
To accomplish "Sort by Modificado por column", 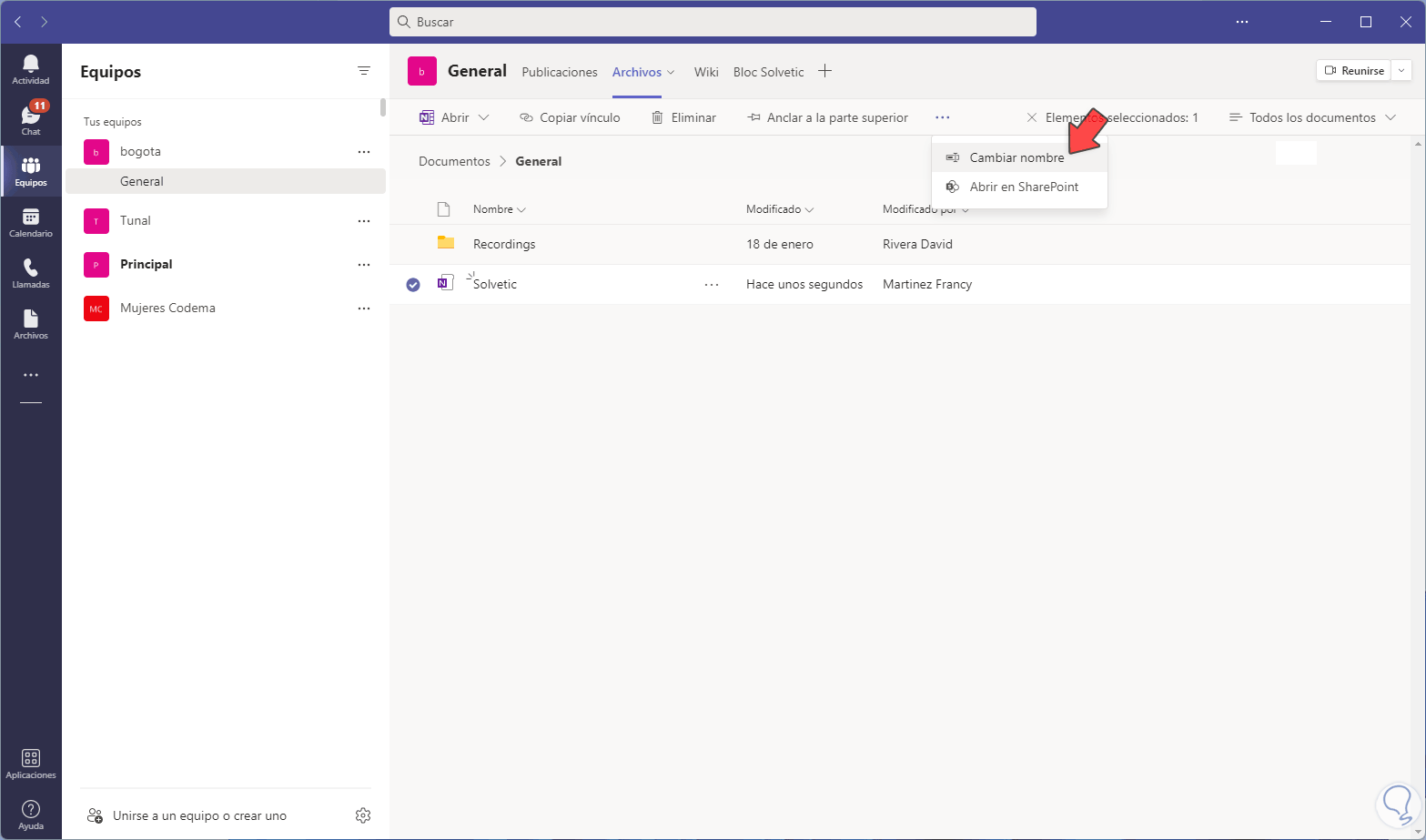I will [x=925, y=209].
